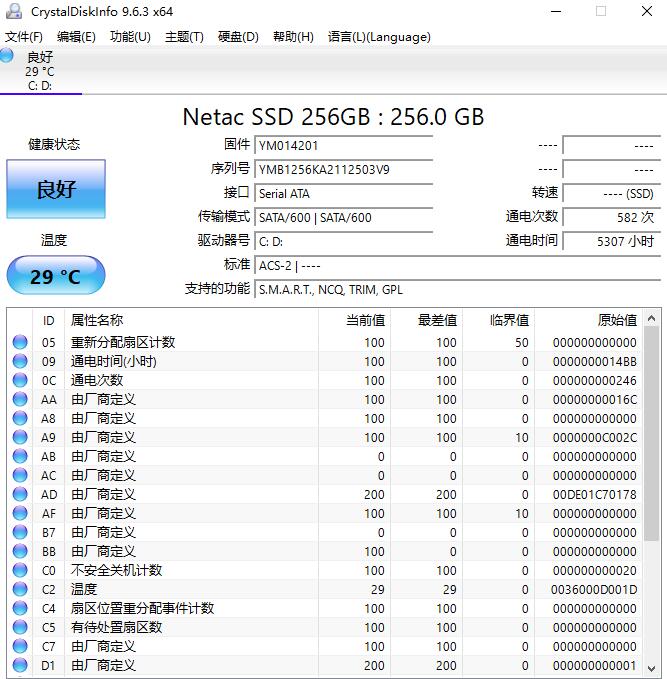
Task: Click status orb for C0 不安全关机计数
Action: point(20,570)
